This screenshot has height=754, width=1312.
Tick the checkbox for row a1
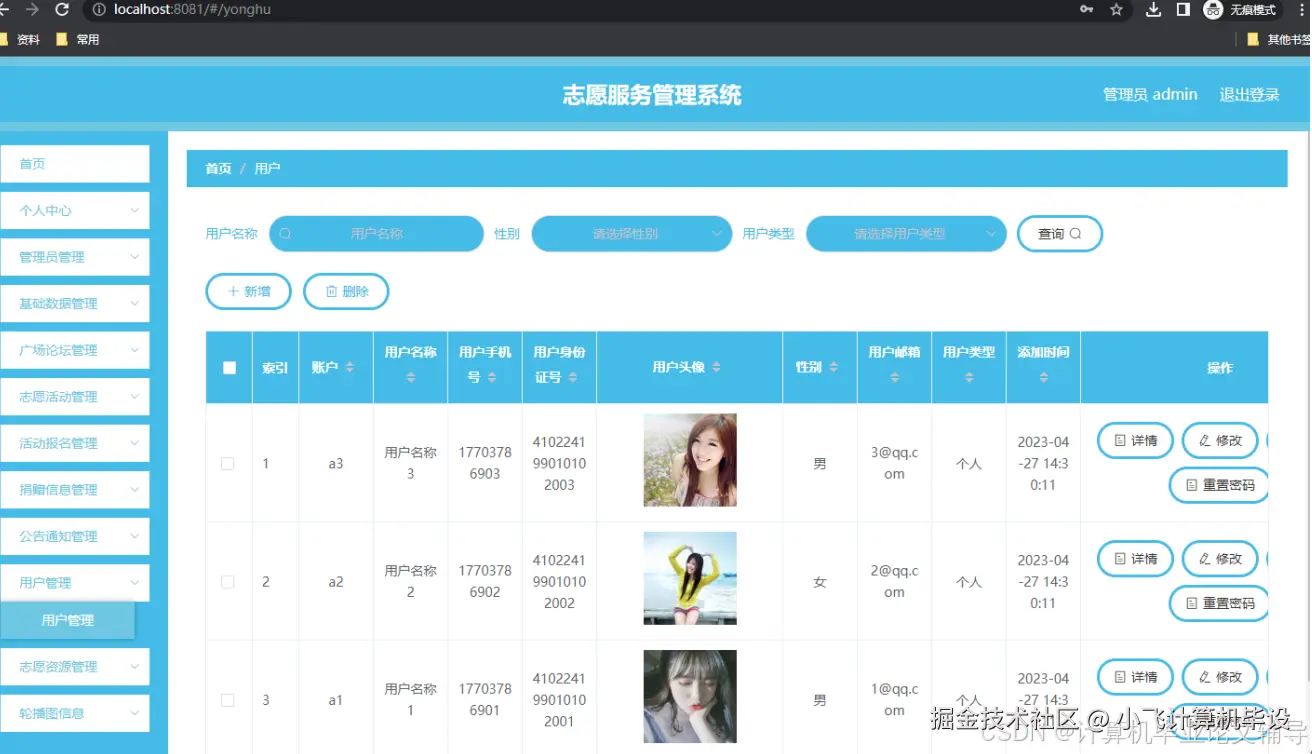[228, 700]
